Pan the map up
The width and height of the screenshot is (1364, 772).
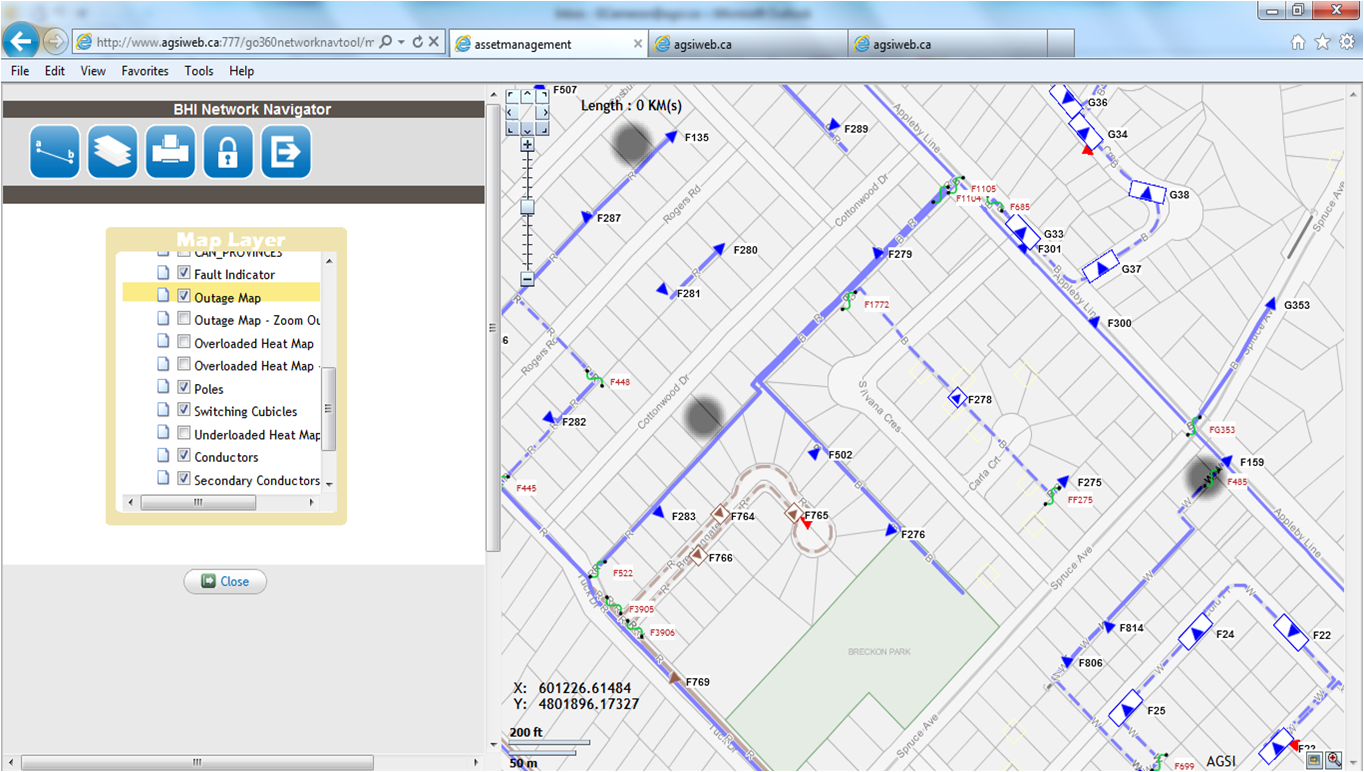pos(527,96)
